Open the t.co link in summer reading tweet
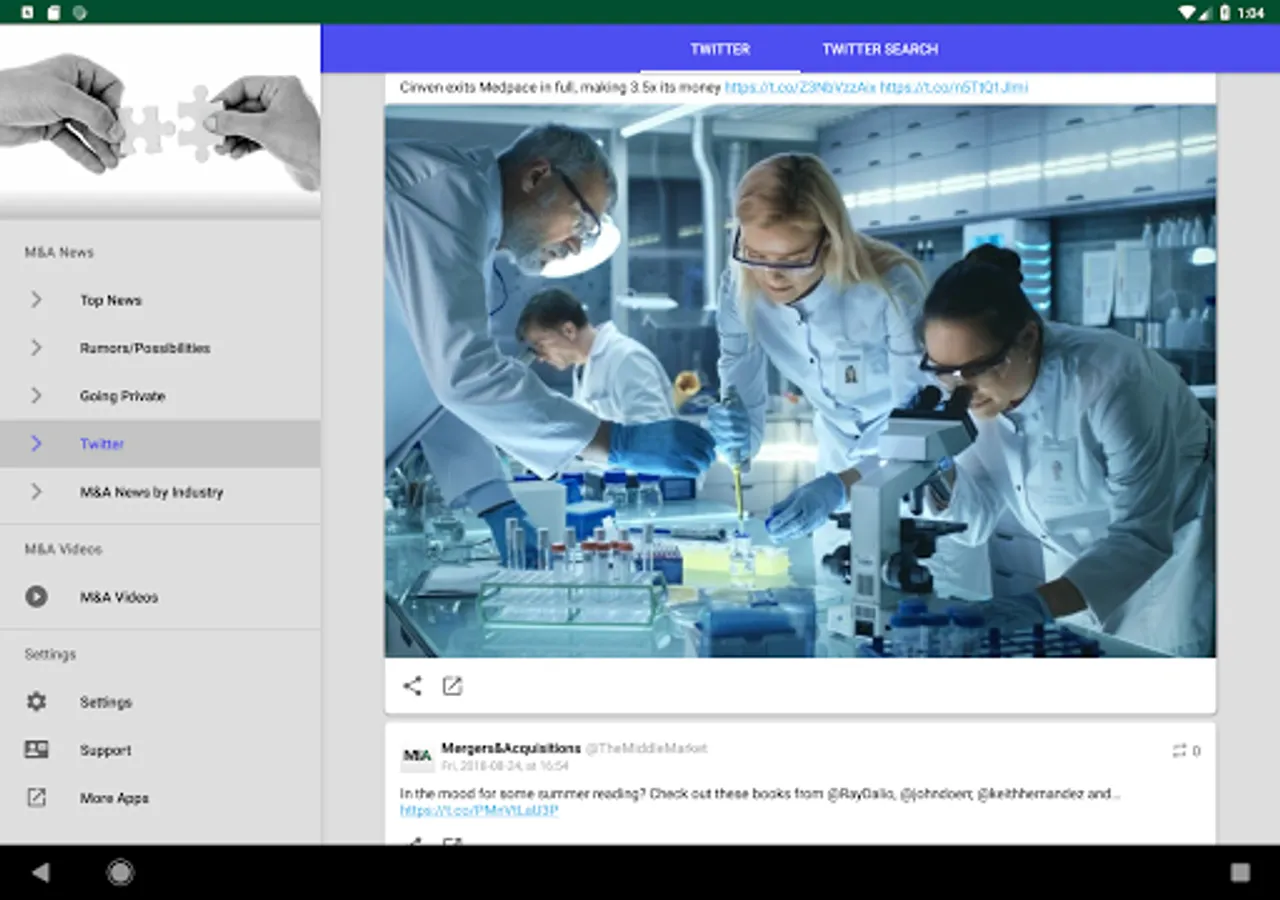 (479, 811)
